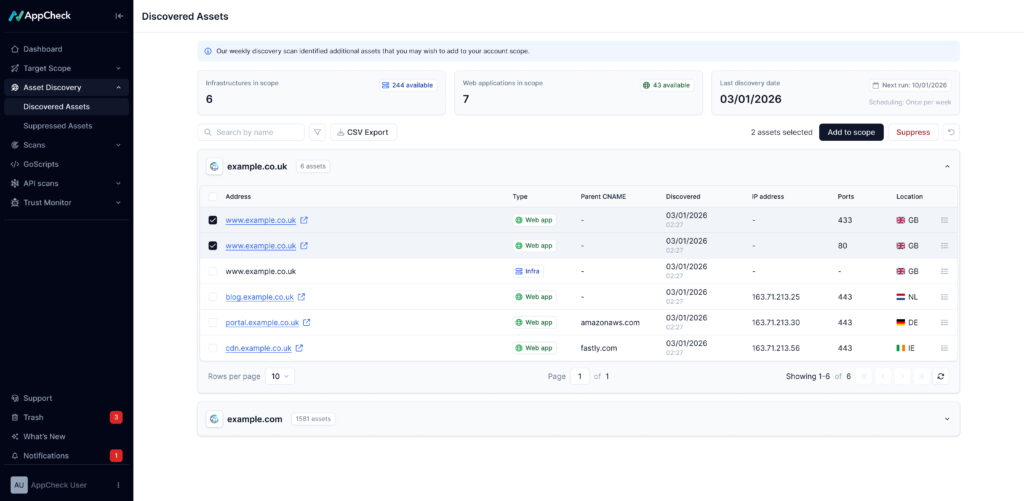The height and width of the screenshot is (501, 1024).
Task: Collapse the example.co.uk asset group
Action: point(946,166)
